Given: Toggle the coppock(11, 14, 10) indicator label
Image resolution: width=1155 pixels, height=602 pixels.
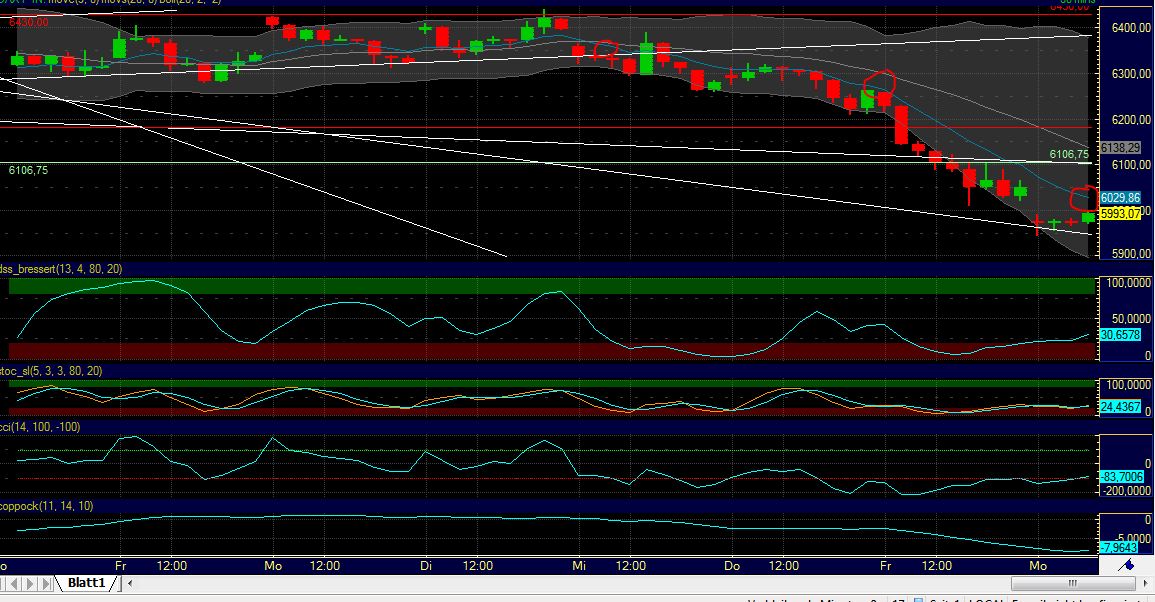Looking at the screenshot, I should [48, 506].
